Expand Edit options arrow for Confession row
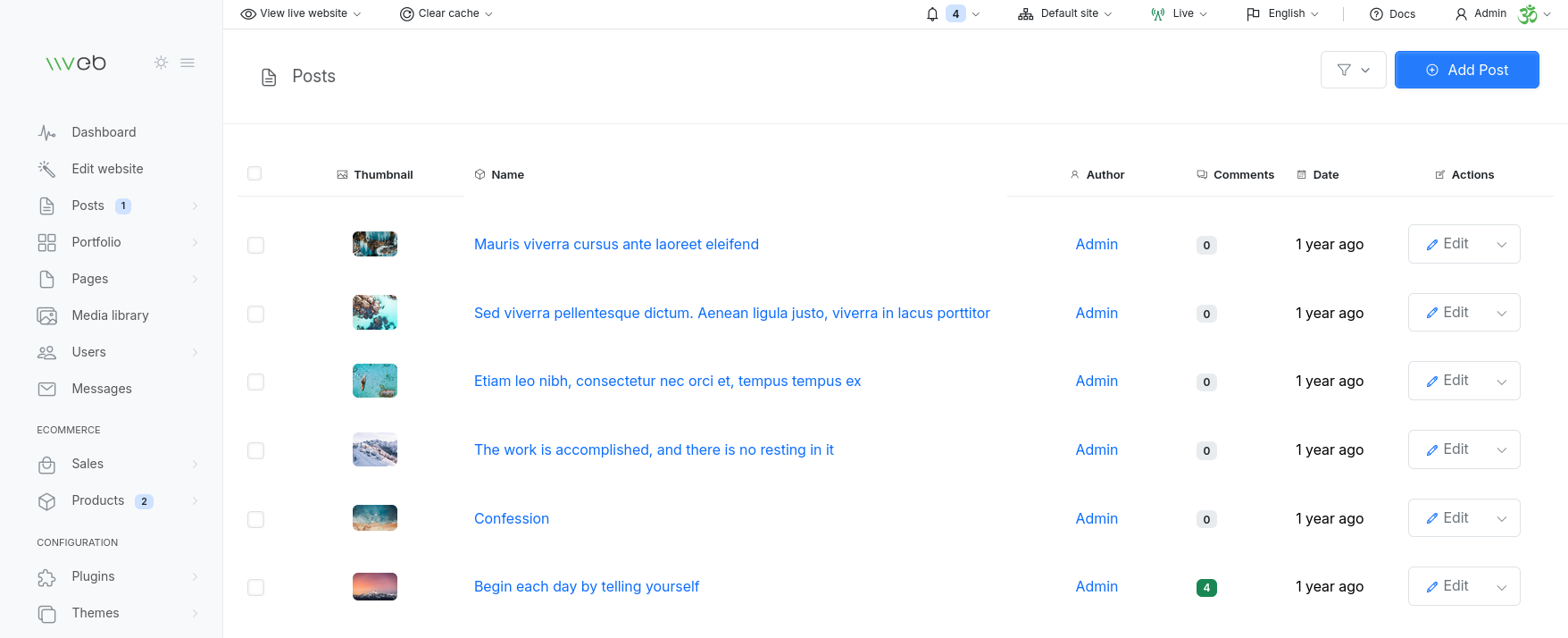Viewport: 1568px width, 638px height. 1502,519
